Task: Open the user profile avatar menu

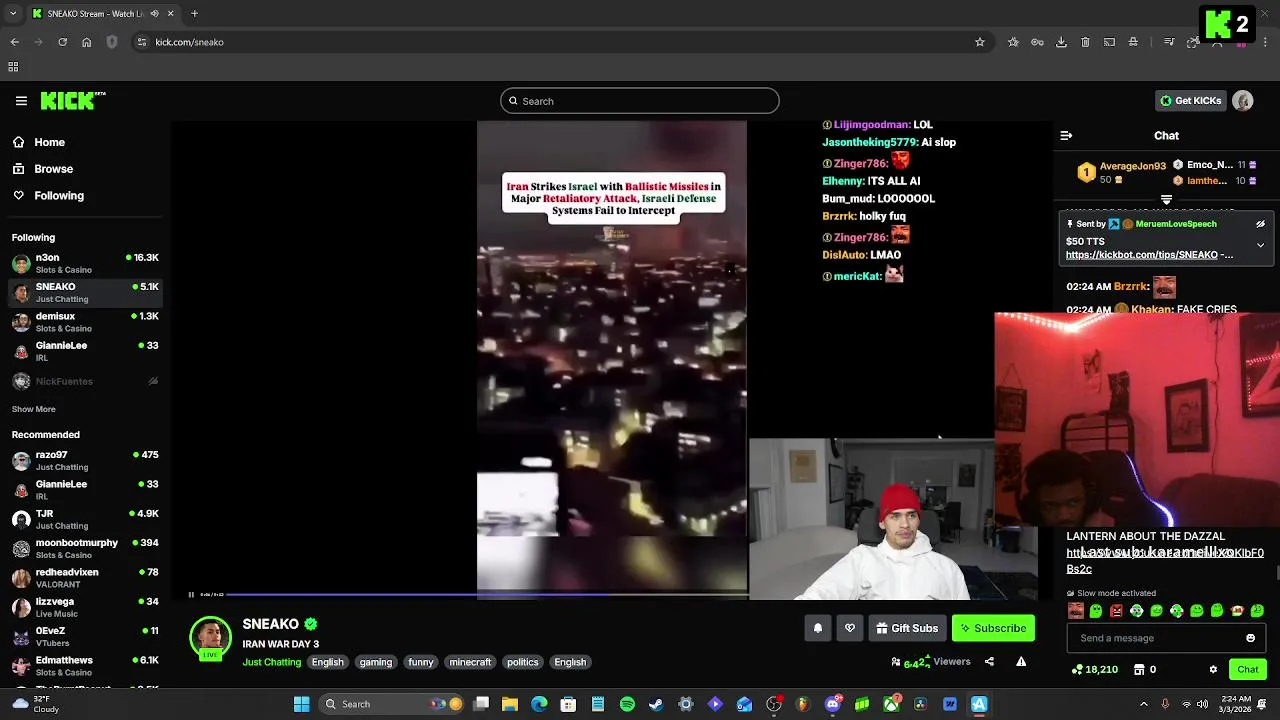Action: [1243, 101]
